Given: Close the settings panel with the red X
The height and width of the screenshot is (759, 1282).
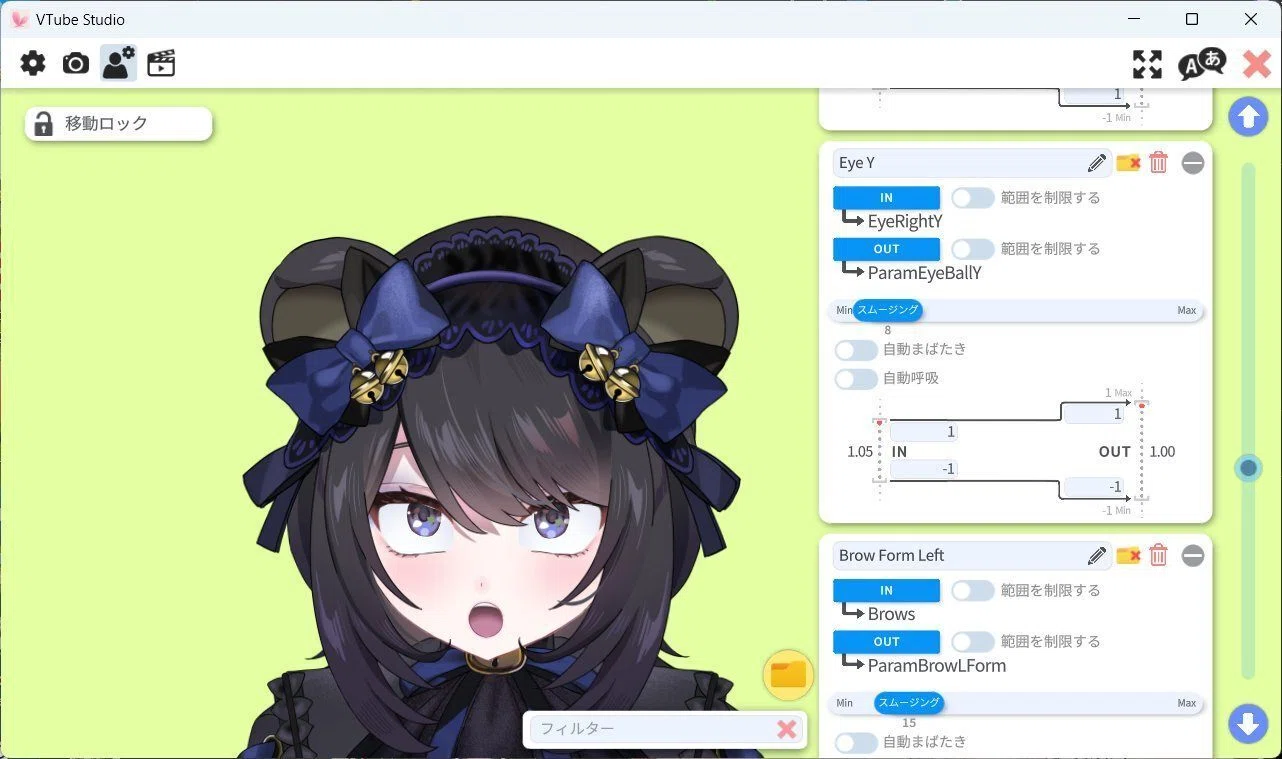Looking at the screenshot, I should (x=1257, y=64).
